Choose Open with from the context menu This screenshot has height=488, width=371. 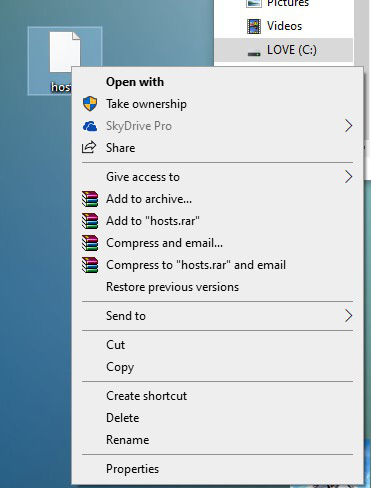tap(217, 82)
